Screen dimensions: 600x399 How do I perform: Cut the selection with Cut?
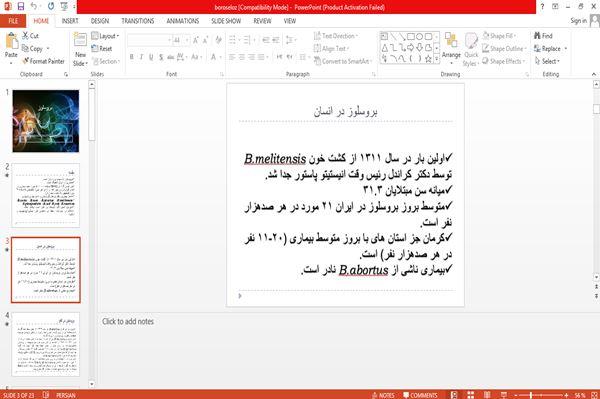tap(30, 36)
